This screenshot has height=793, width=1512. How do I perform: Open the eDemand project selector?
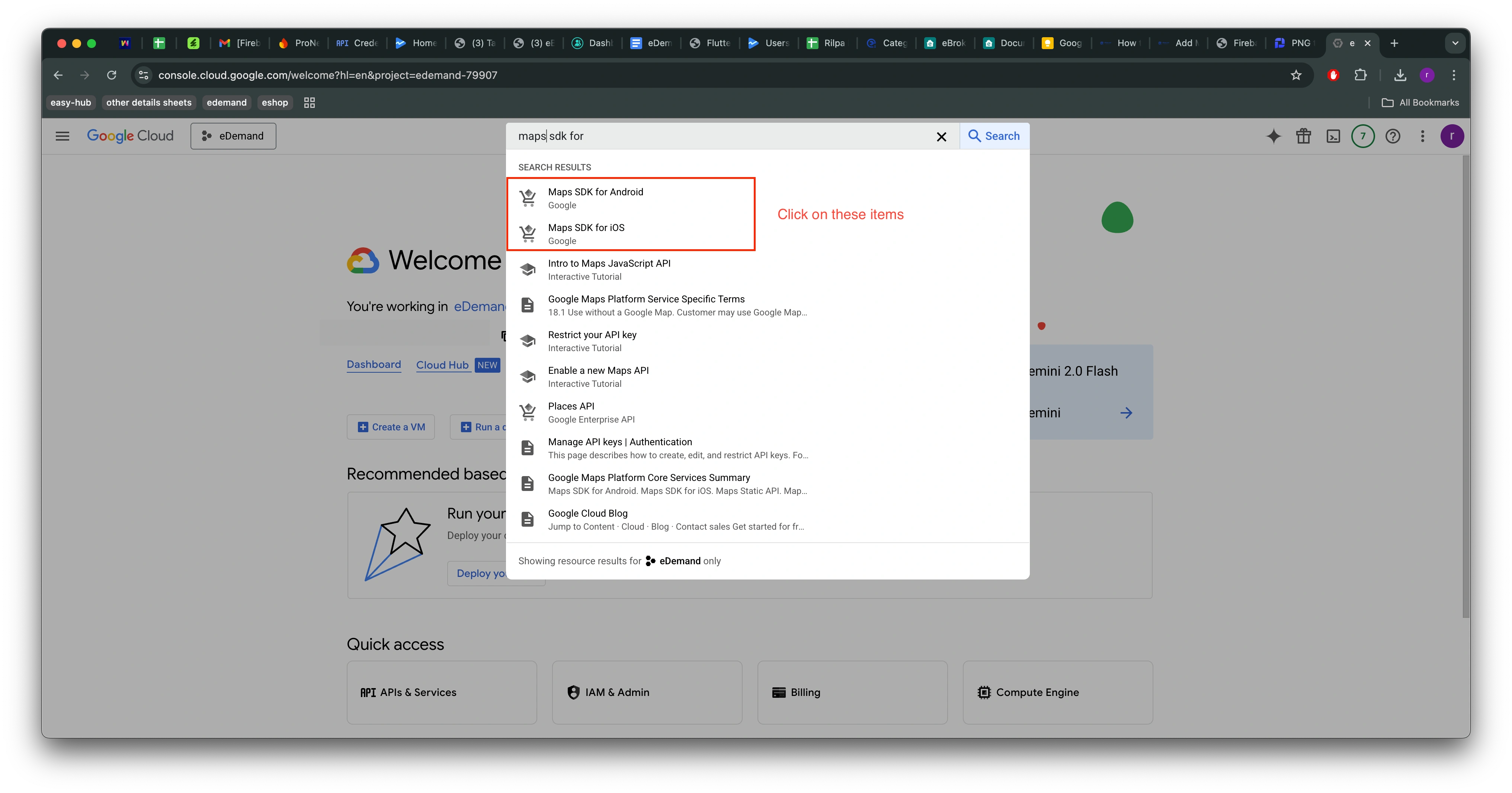[x=233, y=136]
